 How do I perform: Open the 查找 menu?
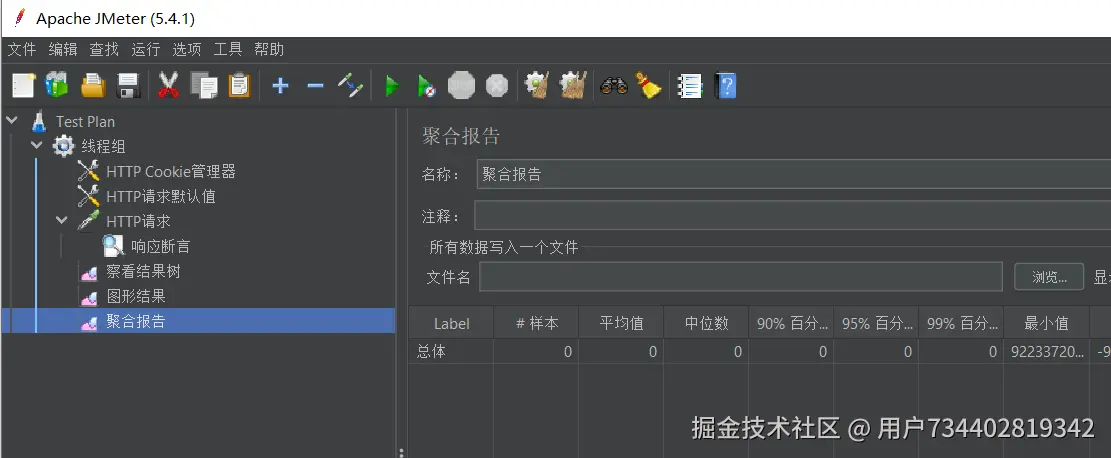tap(104, 49)
